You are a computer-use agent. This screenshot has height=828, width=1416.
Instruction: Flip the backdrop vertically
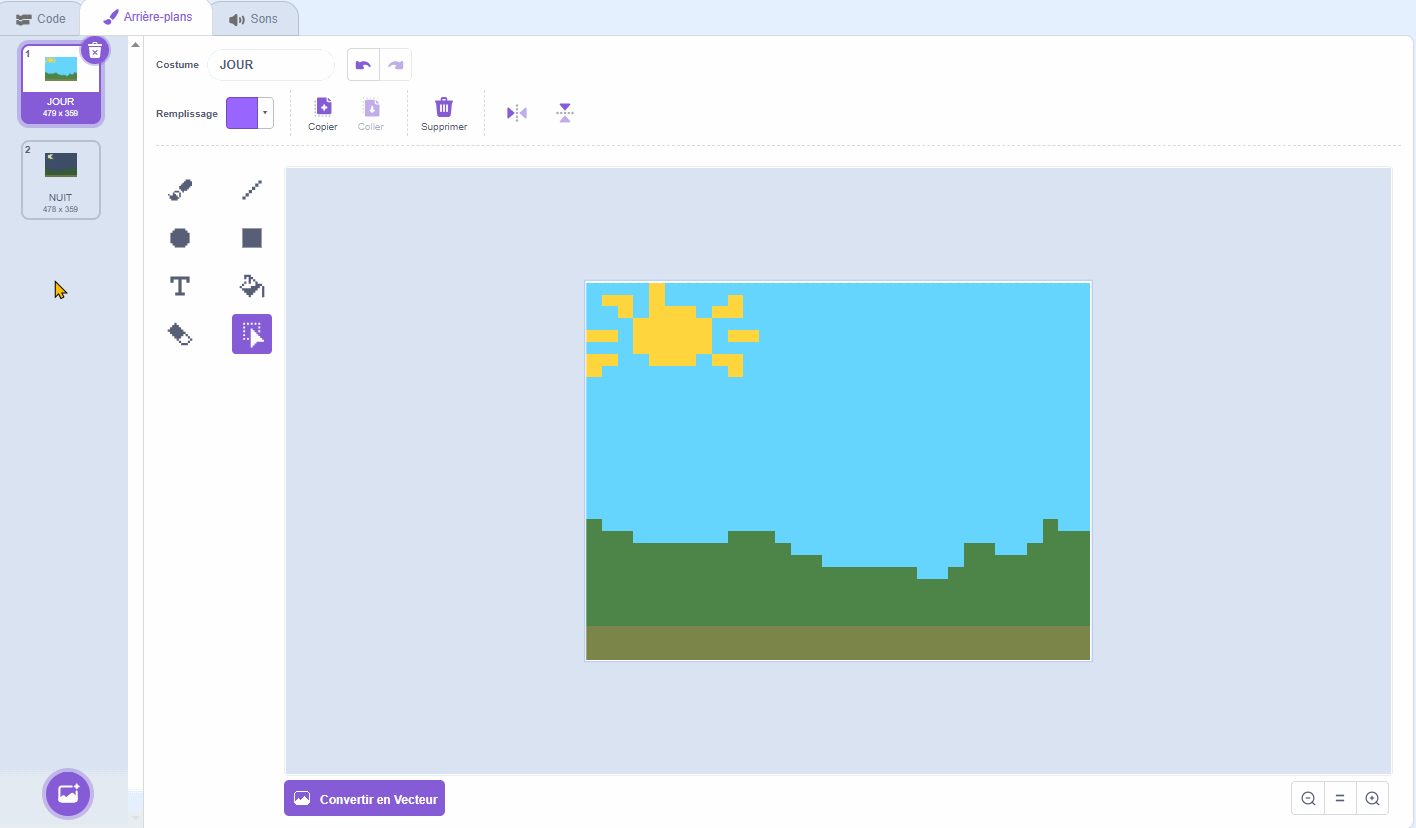coord(565,112)
